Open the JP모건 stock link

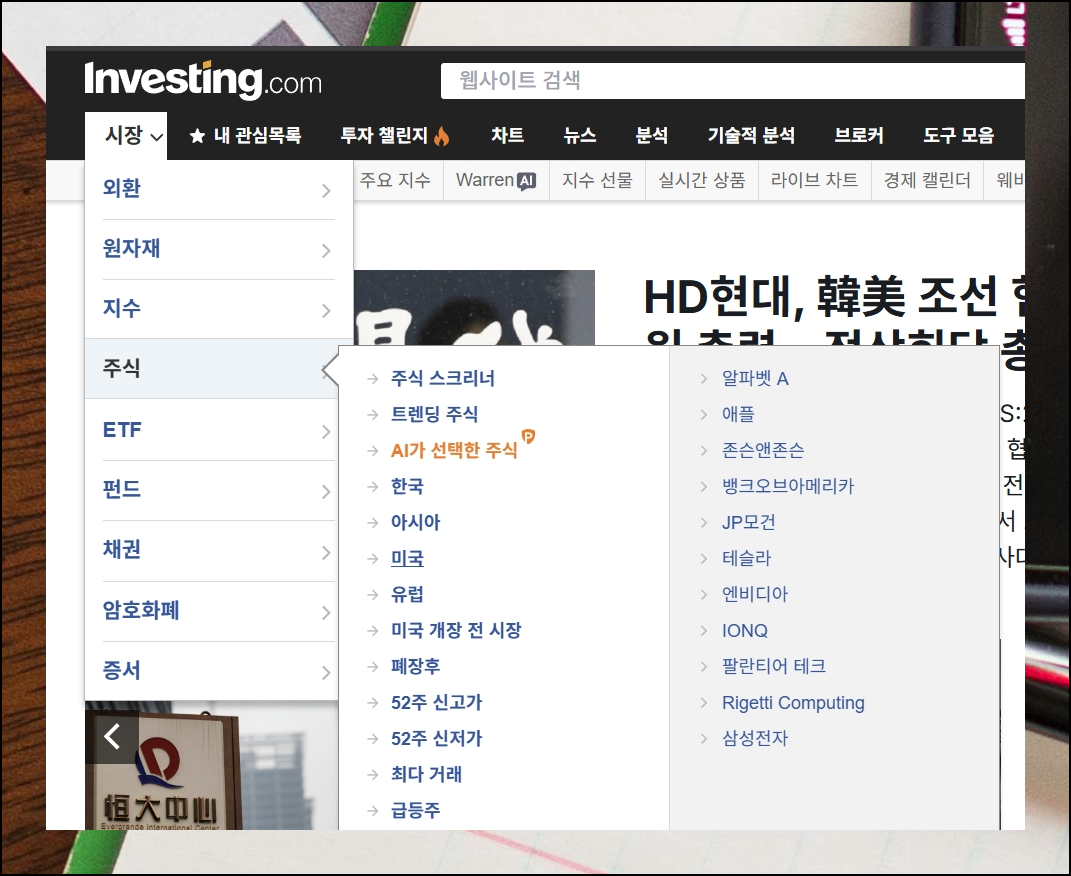click(x=749, y=522)
